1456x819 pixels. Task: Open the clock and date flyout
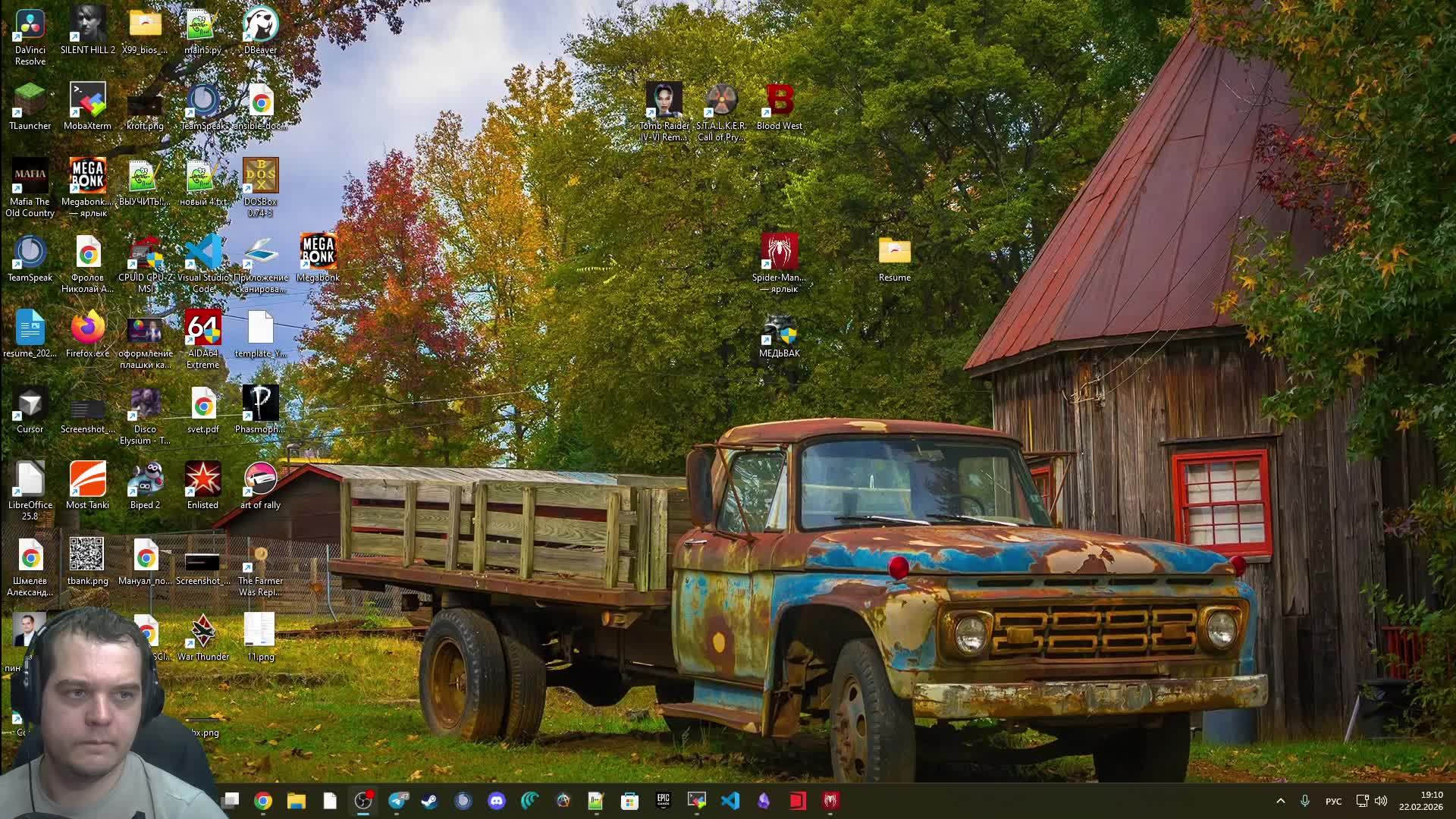[x=1421, y=801]
